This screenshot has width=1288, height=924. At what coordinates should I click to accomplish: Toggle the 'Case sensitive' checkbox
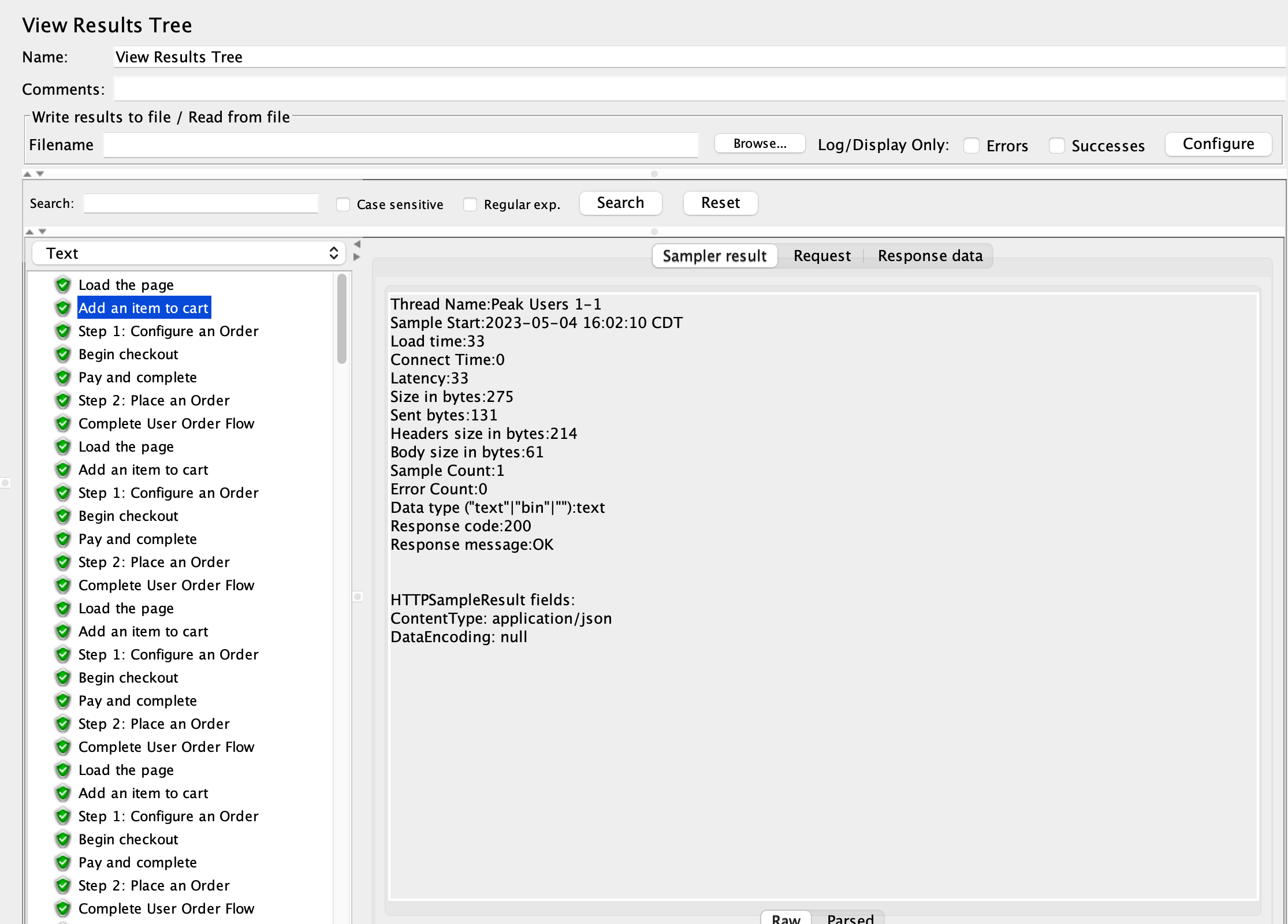pyautogui.click(x=346, y=204)
